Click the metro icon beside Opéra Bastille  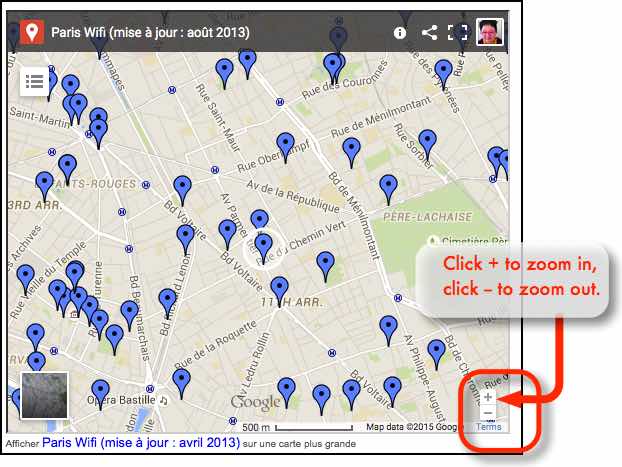(x=150, y=388)
